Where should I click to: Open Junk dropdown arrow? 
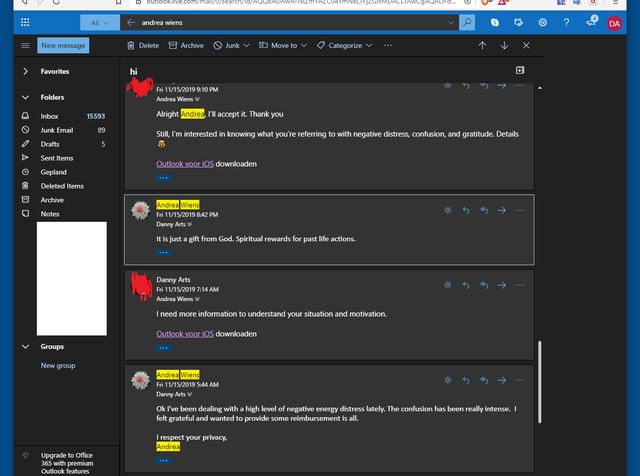pos(247,45)
